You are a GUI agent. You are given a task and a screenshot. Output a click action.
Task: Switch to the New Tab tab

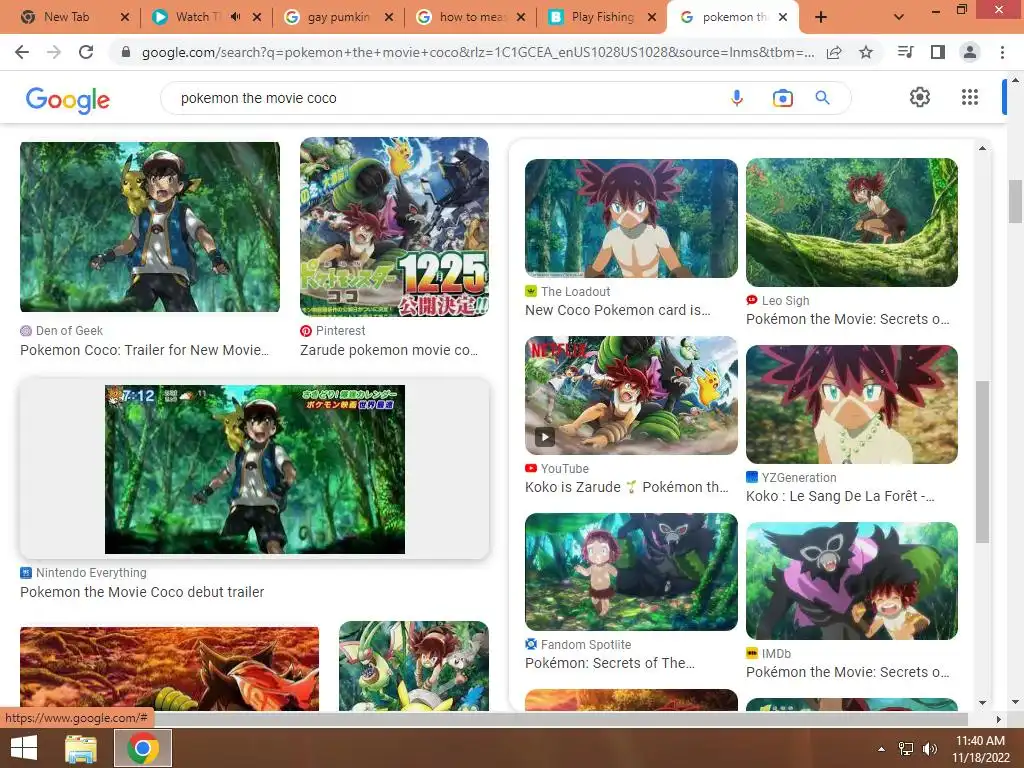pyautogui.click(x=67, y=17)
